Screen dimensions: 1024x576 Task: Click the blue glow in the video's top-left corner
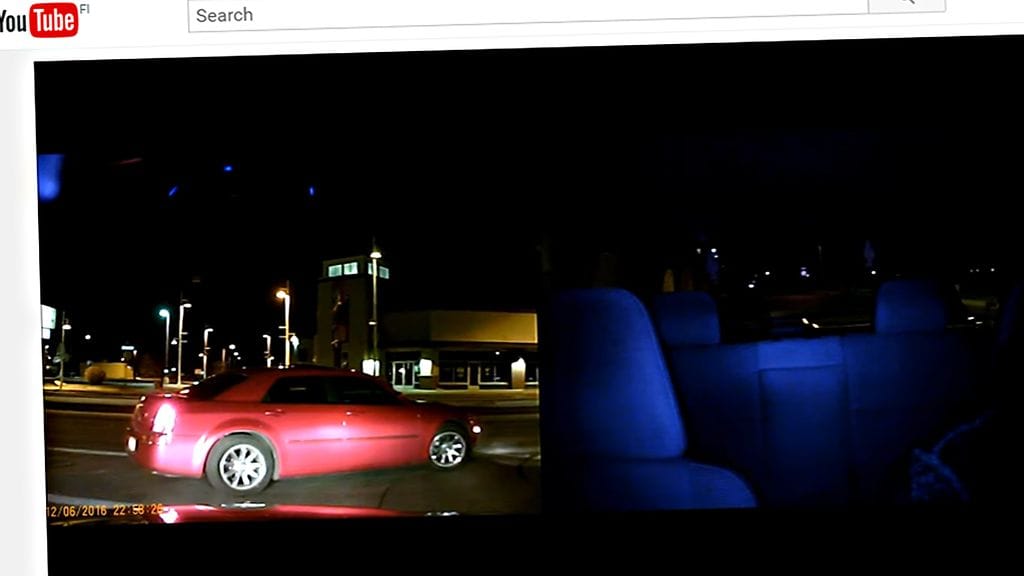[x=50, y=176]
